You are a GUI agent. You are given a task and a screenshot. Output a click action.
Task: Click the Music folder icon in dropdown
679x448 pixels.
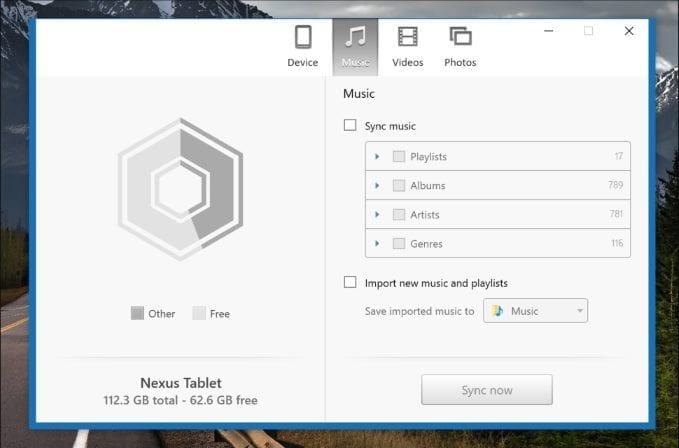[x=498, y=311]
